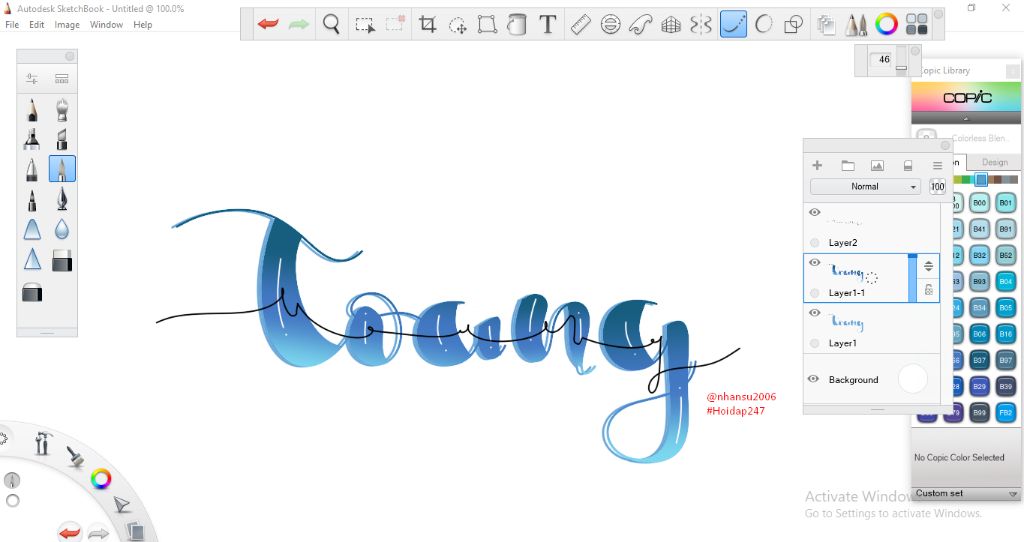Open the Brush Palette toolbar icon
Screen dimensions: 1024x542
coord(856,25)
